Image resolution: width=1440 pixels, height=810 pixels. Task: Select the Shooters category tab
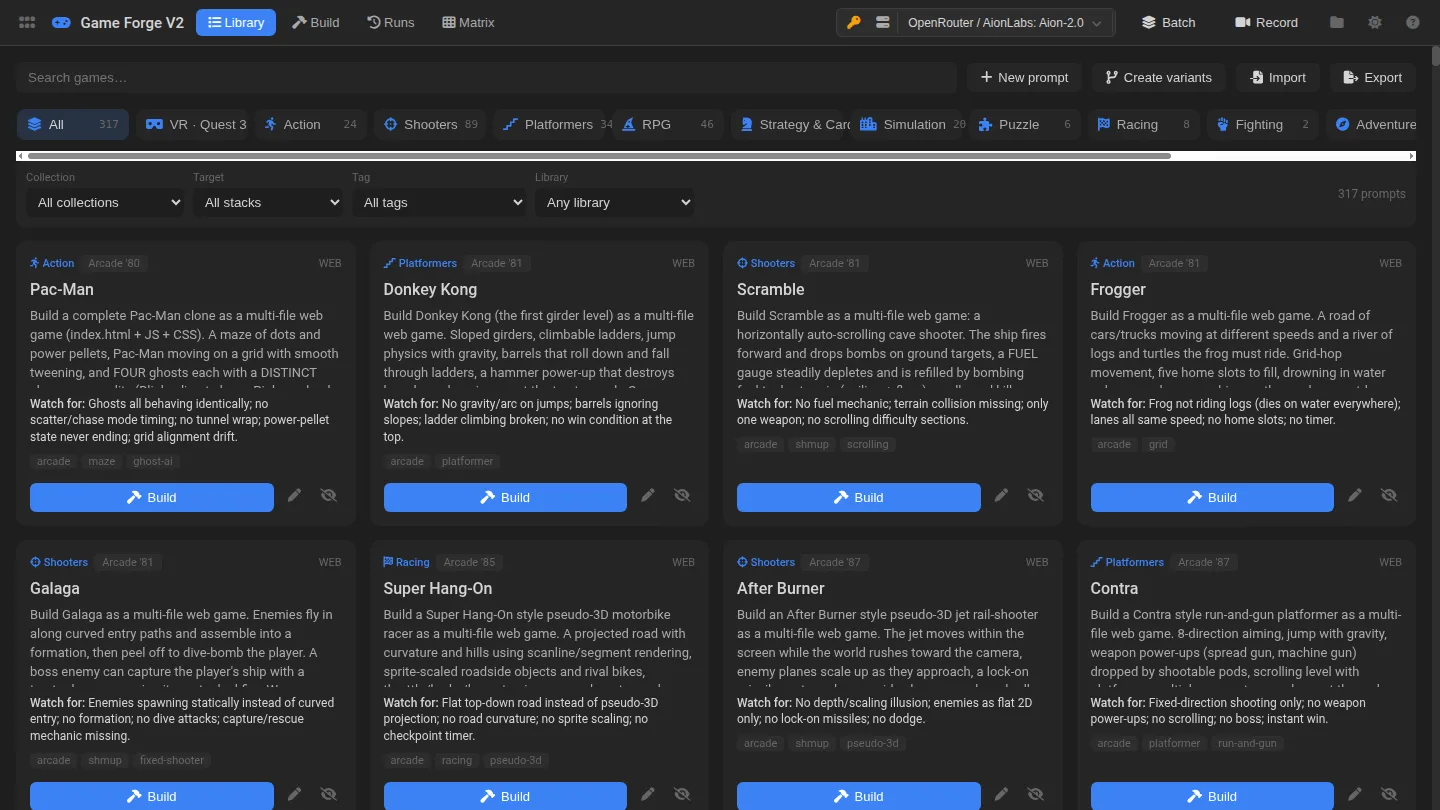pyautogui.click(x=430, y=124)
